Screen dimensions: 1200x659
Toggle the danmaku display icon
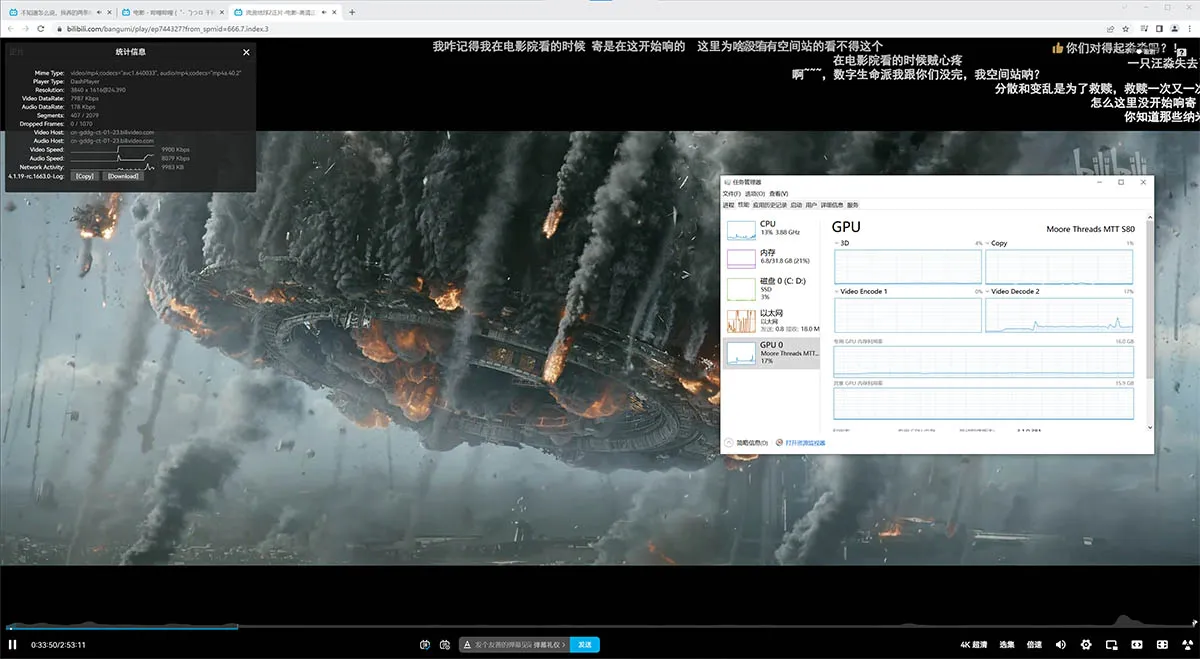[x=425, y=645]
